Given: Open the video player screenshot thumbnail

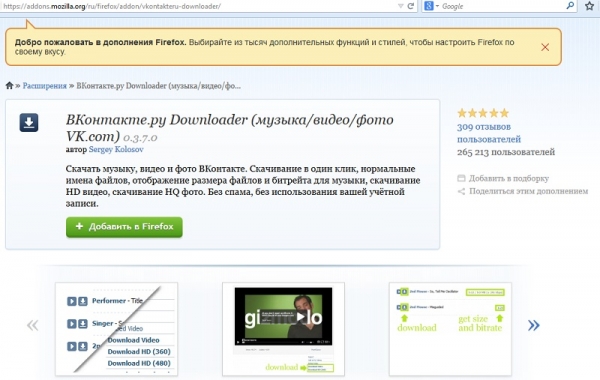Looking at the screenshot, I should 283,329.
